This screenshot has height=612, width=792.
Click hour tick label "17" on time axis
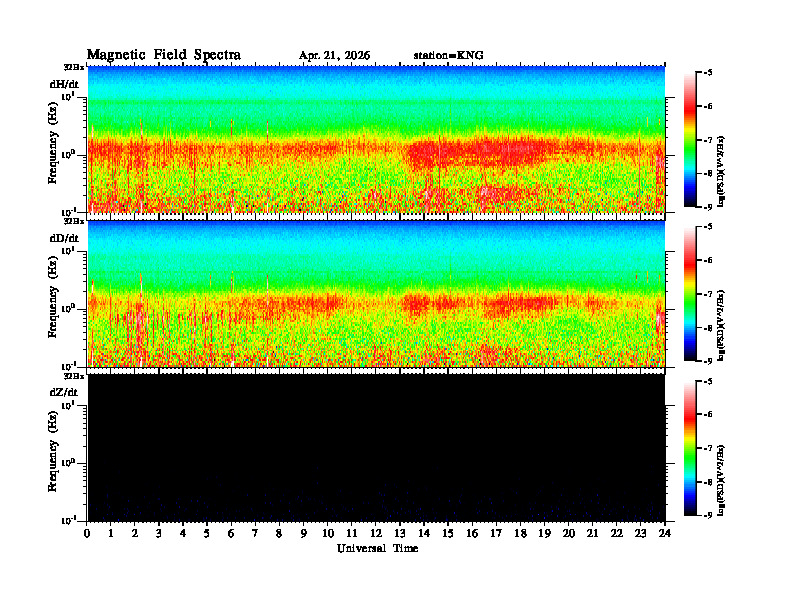(497, 534)
